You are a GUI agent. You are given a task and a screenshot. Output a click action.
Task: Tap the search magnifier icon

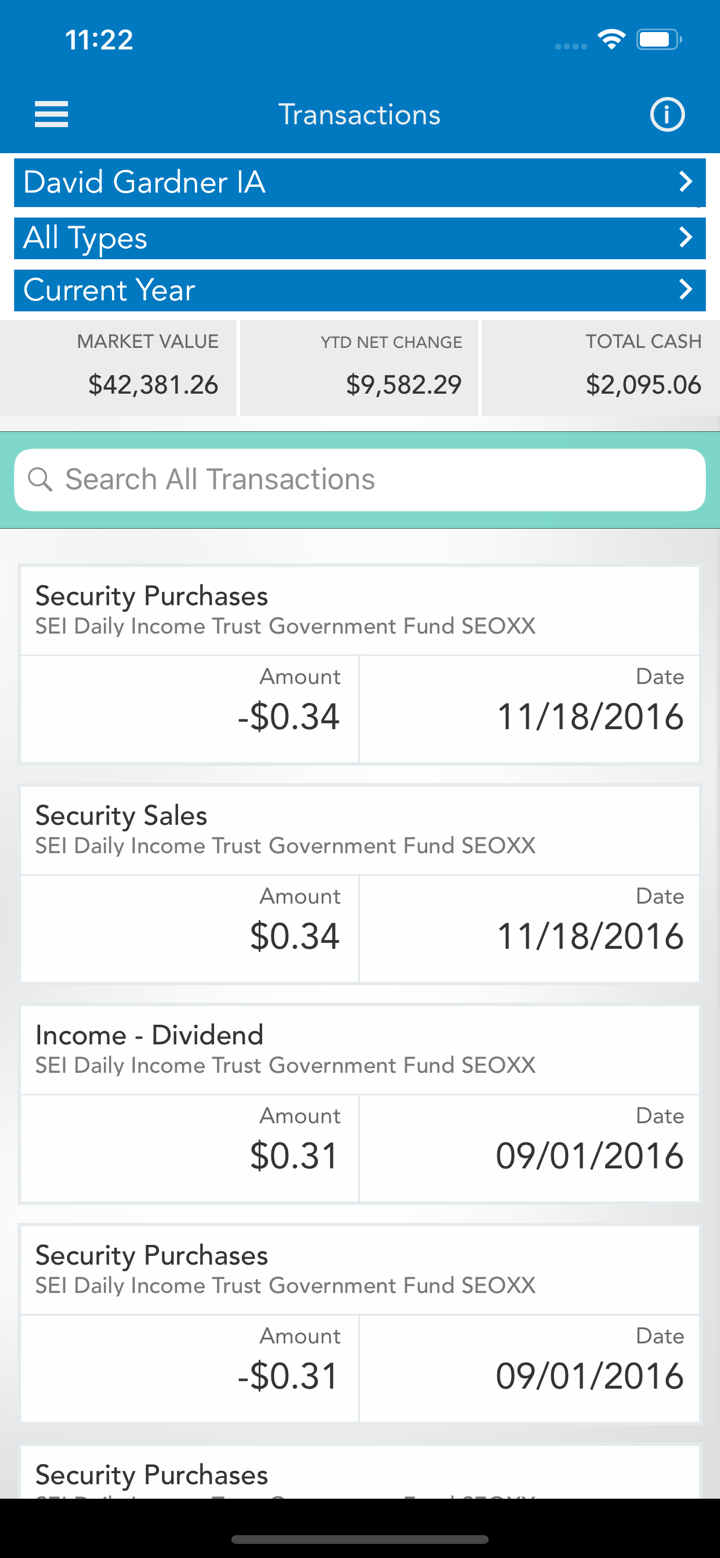pyautogui.click(x=40, y=480)
